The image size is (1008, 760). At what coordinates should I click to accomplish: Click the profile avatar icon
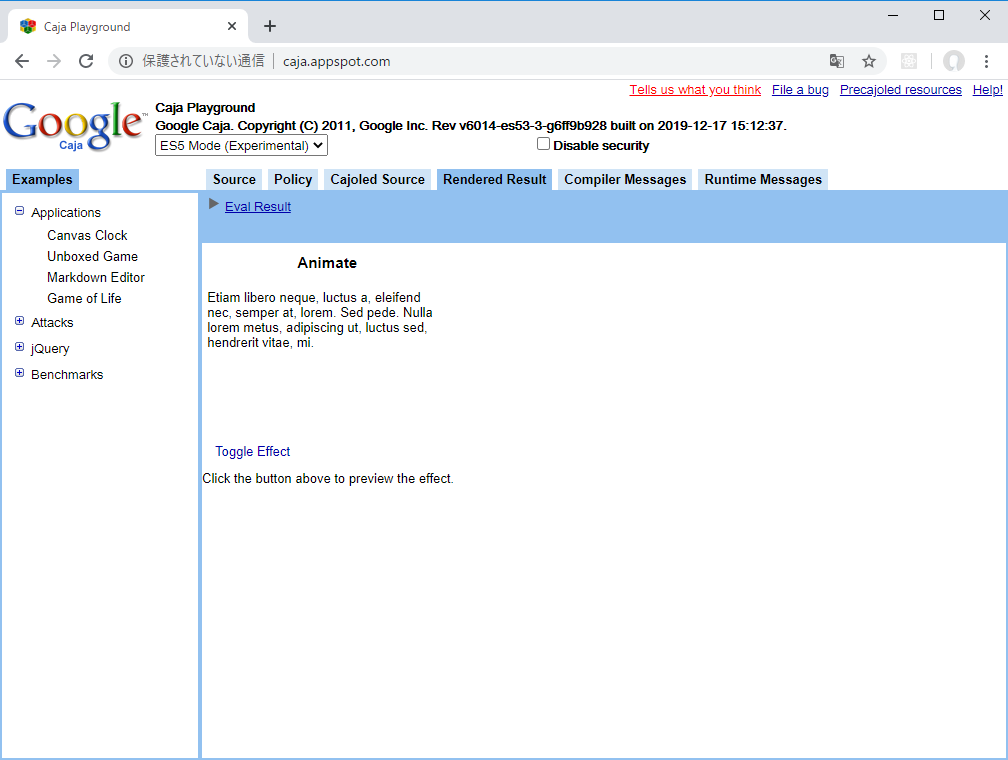coord(953,61)
